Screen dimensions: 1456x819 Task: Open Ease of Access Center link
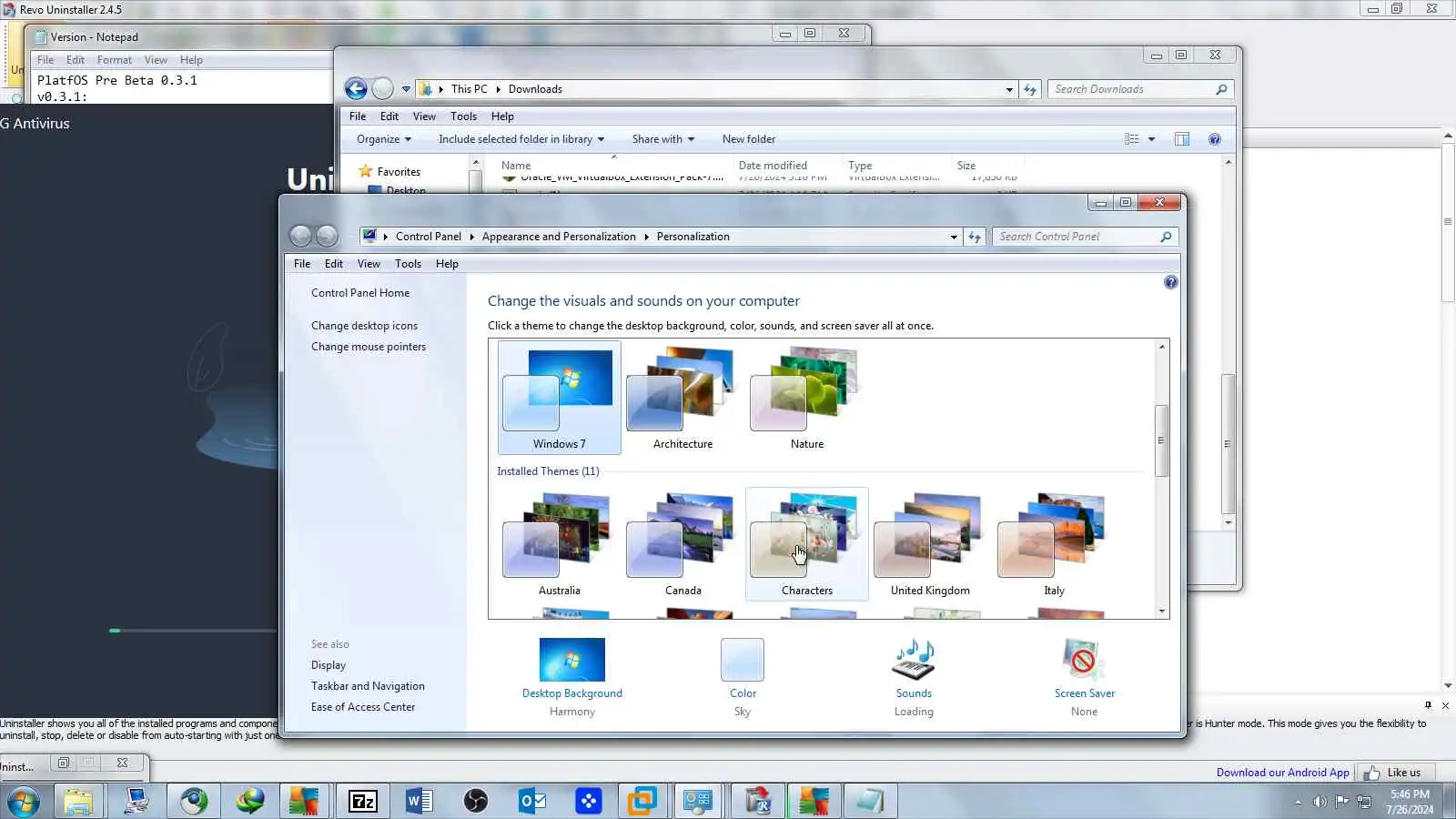click(x=363, y=707)
